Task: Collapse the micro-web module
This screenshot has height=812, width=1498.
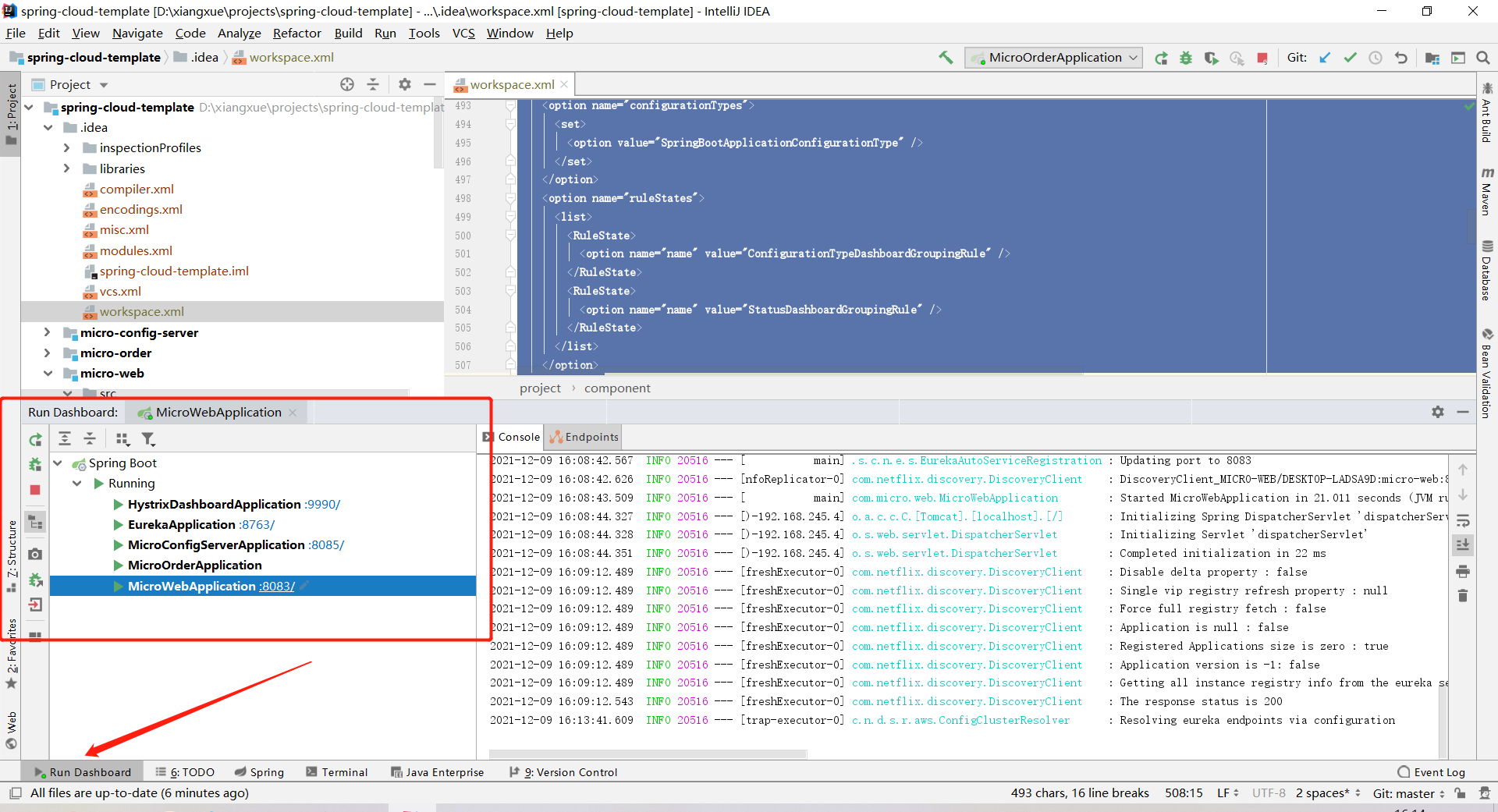Action: [48, 374]
